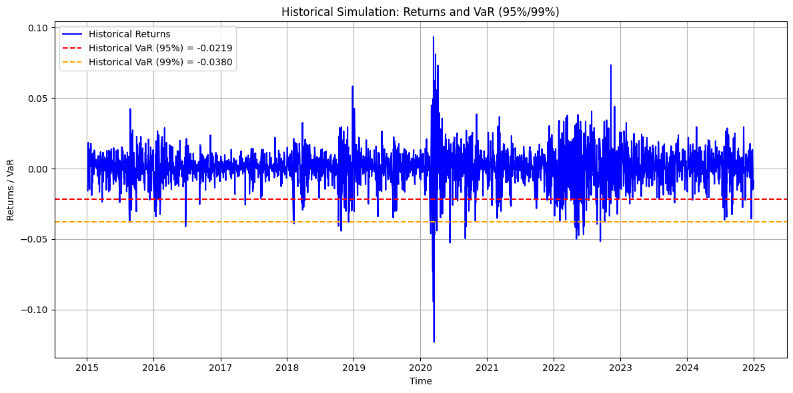This screenshot has width=793, height=393.
Task: Click the blue line sample in legend
Action: [72, 34]
